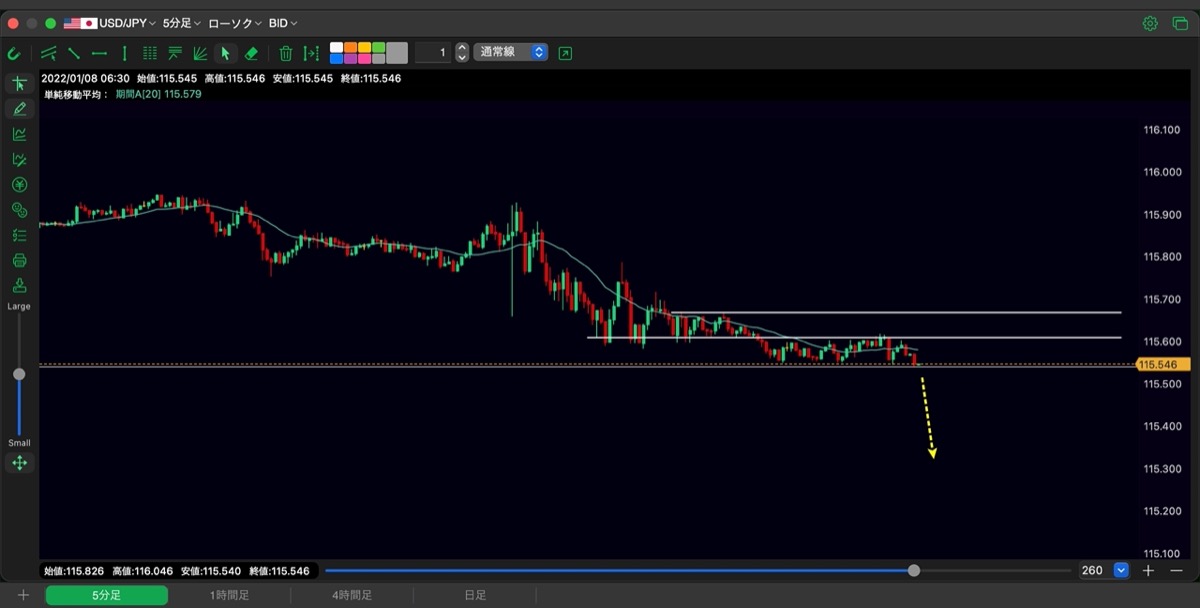Open the 通常線 line style dropdown

(512, 52)
